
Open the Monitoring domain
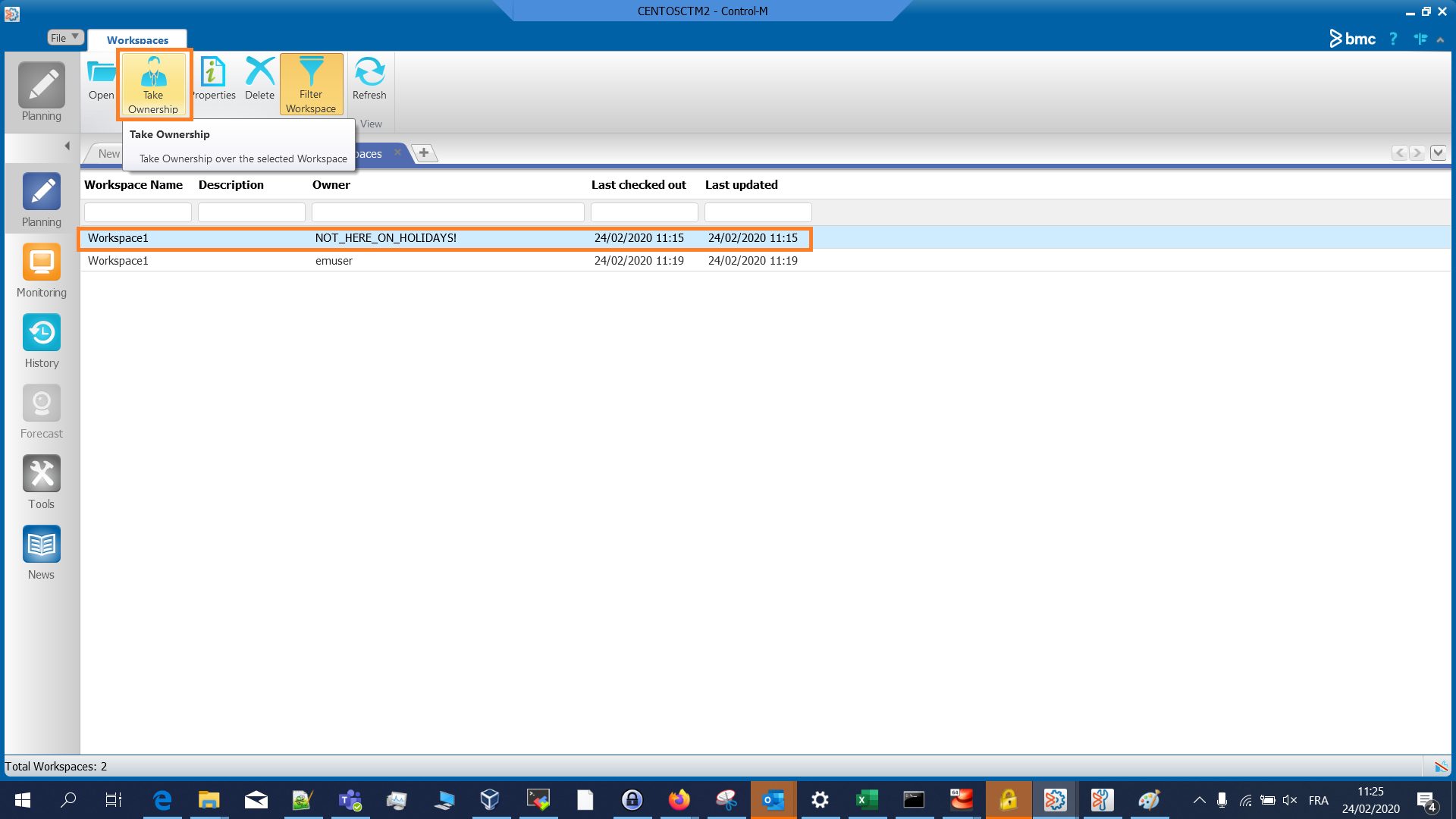42,271
